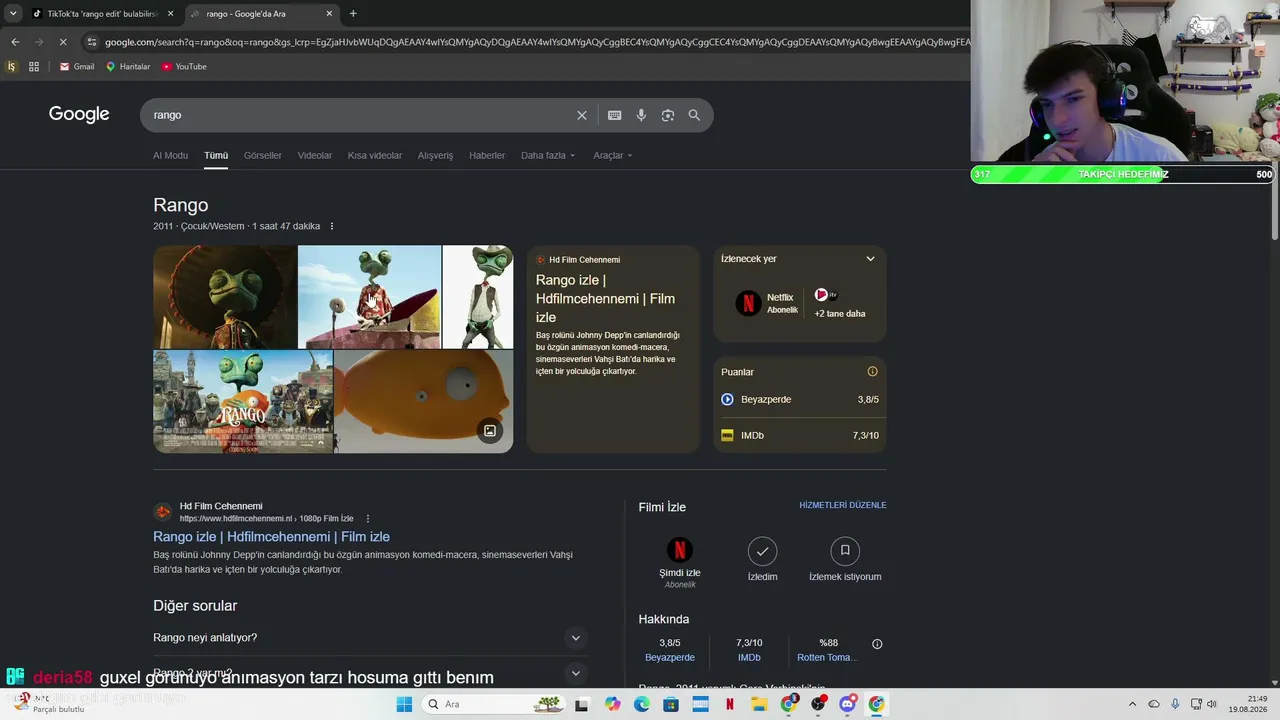Clear the search box with the X icon
1280x720 pixels.
582,115
